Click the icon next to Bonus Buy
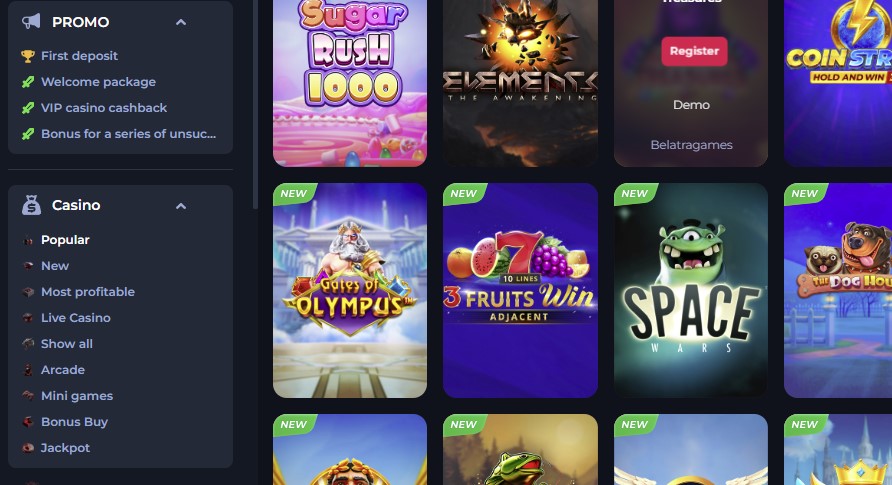892x485 pixels. point(28,422)
